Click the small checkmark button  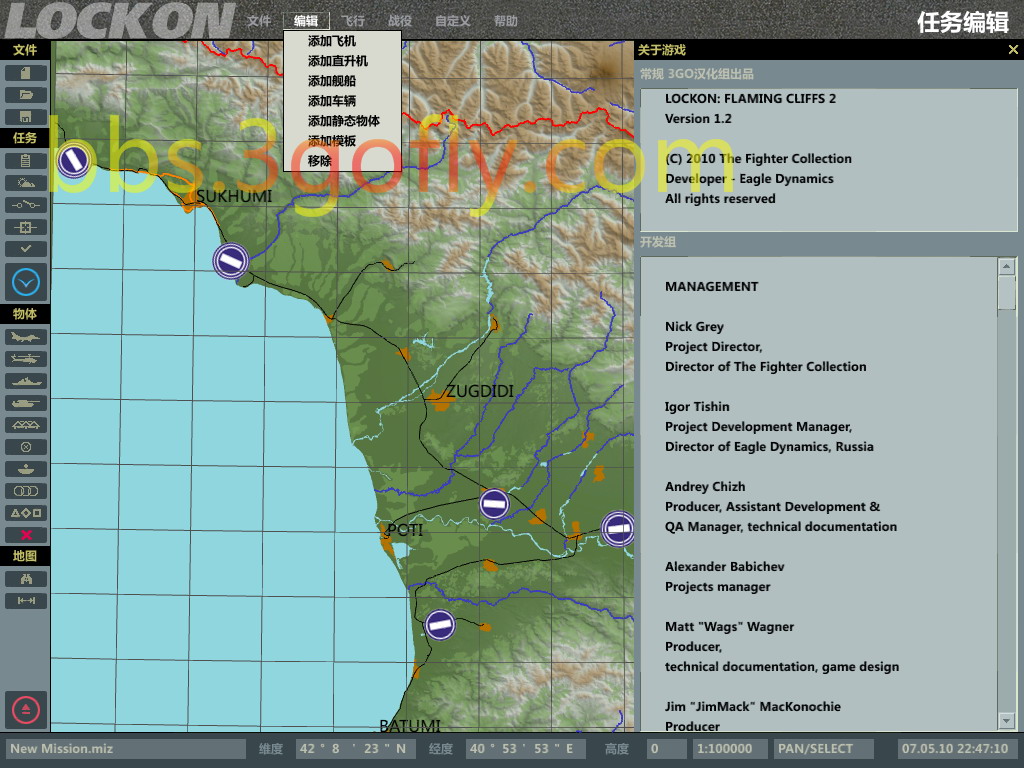(x=25, y=249)
